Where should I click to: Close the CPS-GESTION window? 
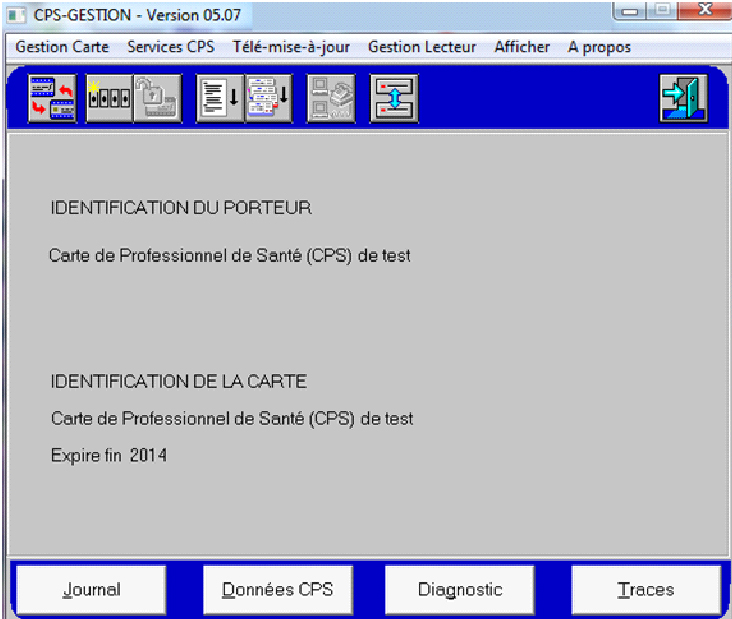[x=704, y=11]
